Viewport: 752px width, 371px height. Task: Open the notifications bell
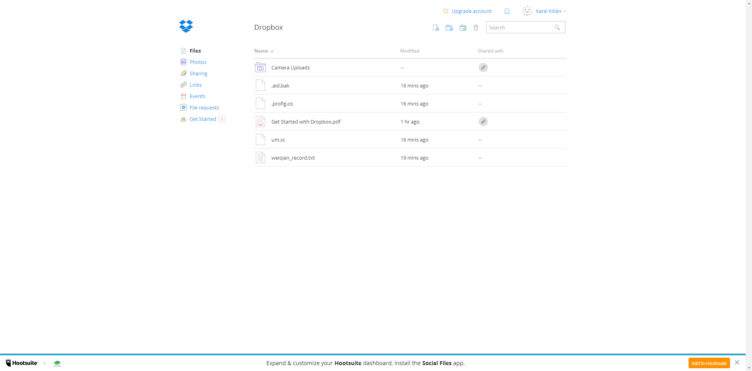coord(507,11)
